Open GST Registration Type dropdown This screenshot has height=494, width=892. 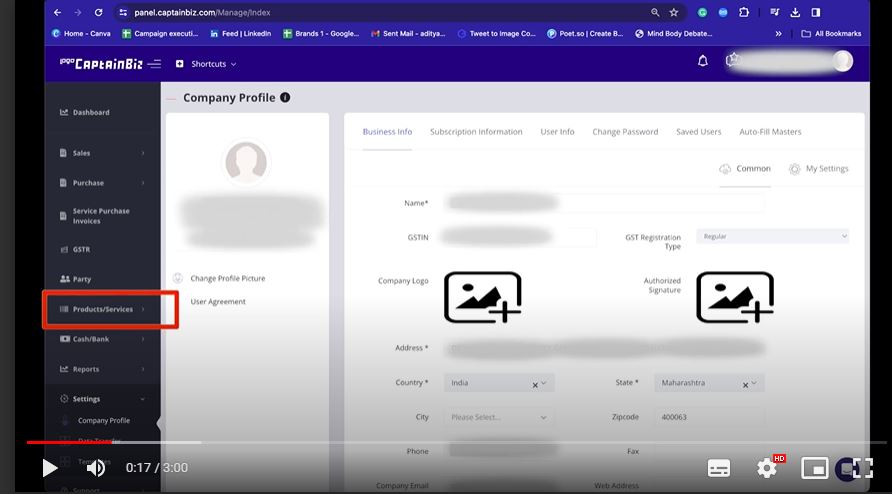(x=773, y=236)
